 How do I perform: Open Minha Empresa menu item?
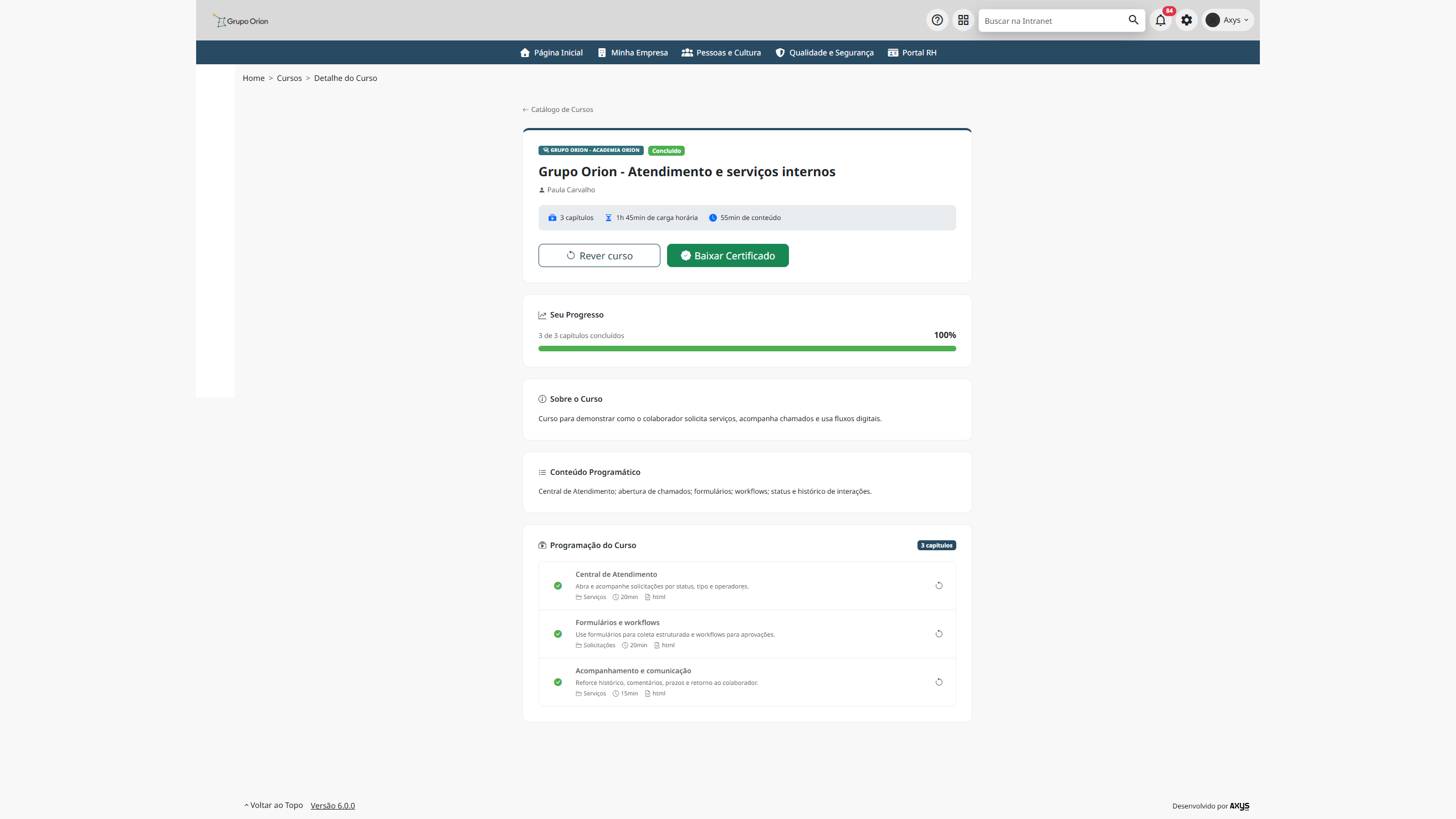coord(633,53)
